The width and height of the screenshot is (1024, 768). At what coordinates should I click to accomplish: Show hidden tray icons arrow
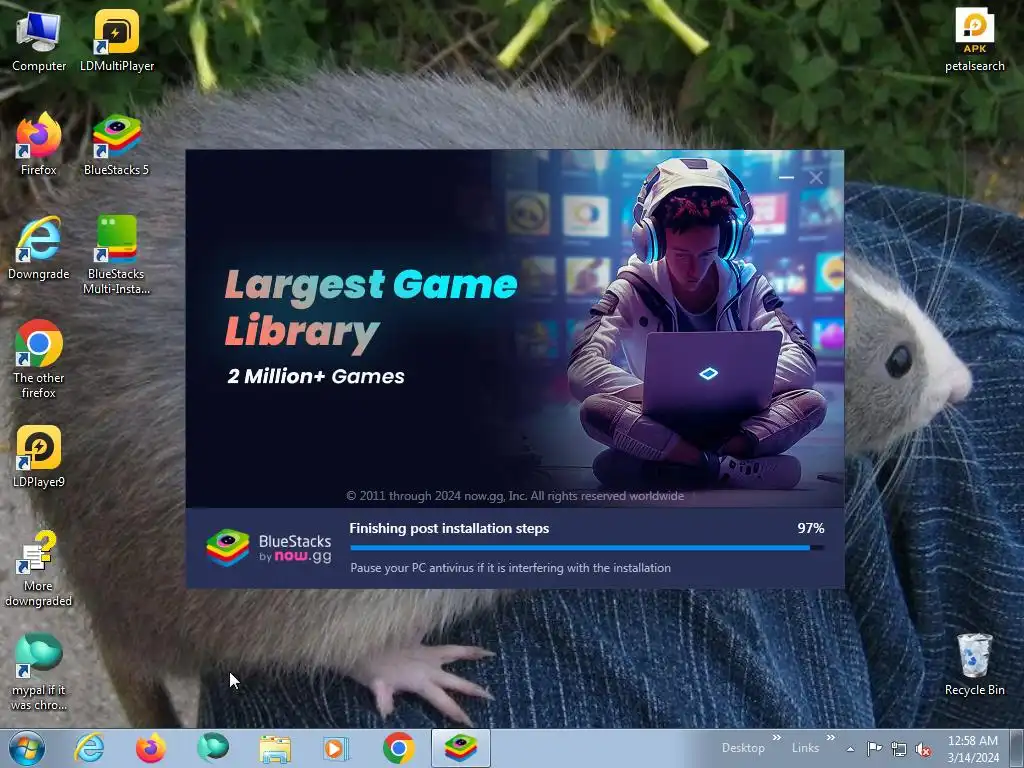(850, 749)
